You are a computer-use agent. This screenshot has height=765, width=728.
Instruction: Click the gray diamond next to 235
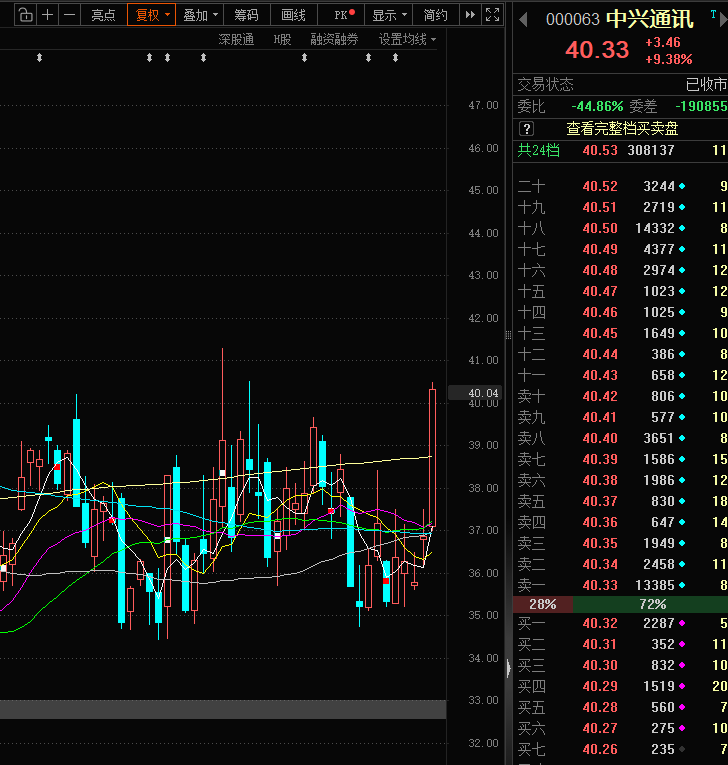tap(682, 749)
